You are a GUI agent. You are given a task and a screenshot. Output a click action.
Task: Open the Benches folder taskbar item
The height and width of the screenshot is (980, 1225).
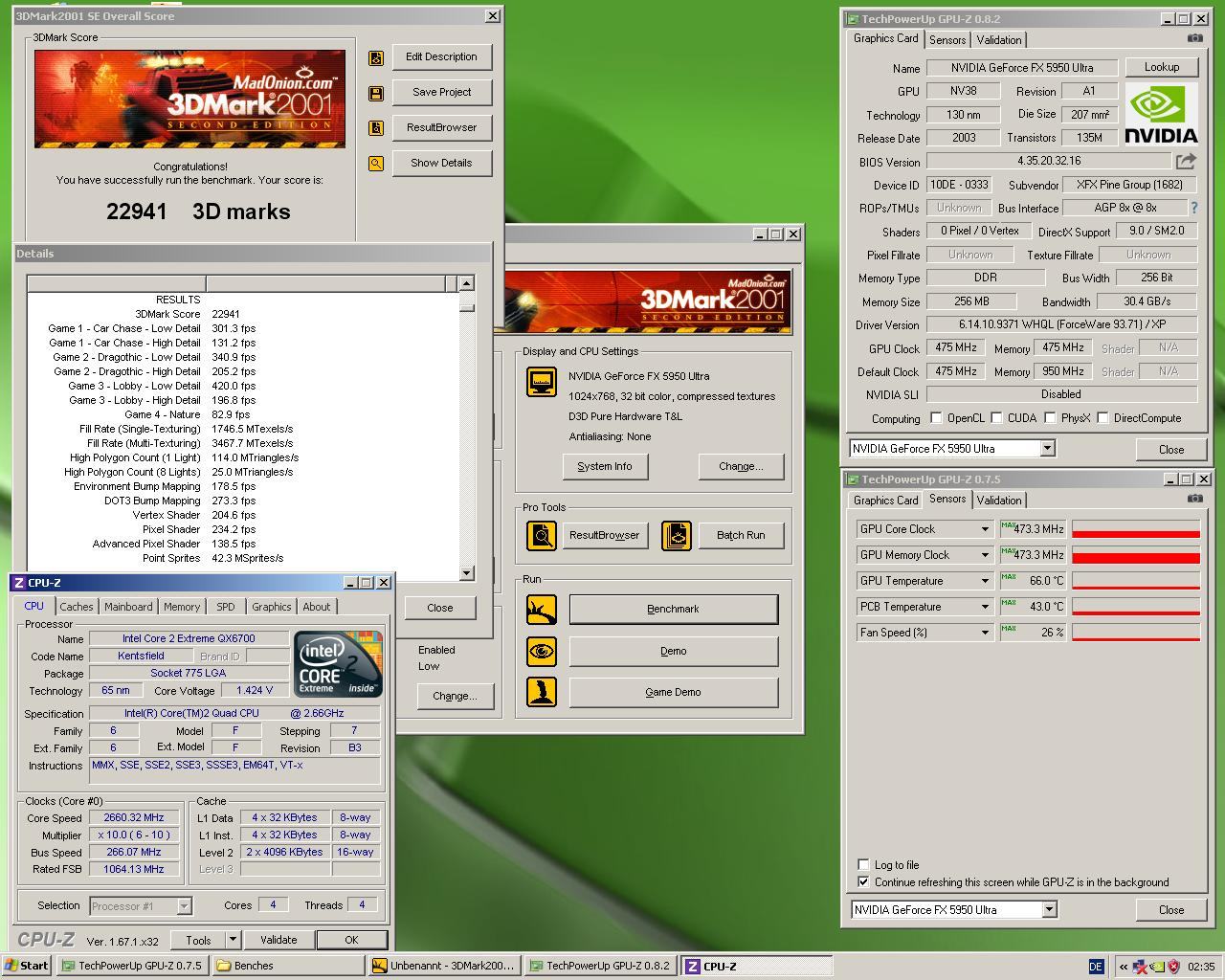[289, 966]
